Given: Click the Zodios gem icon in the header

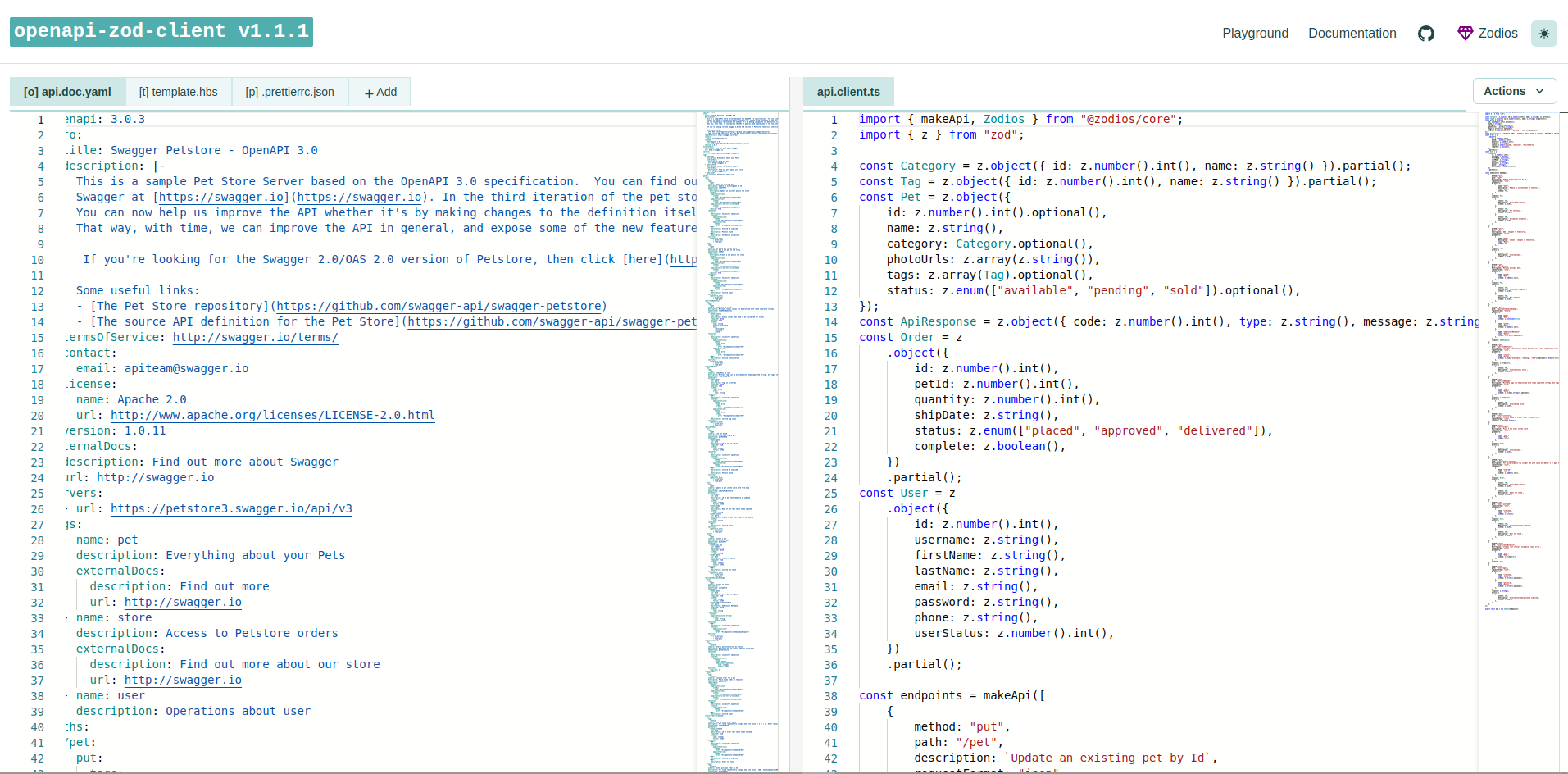Looking at the screenshot, I should (x=1465, y=33).
